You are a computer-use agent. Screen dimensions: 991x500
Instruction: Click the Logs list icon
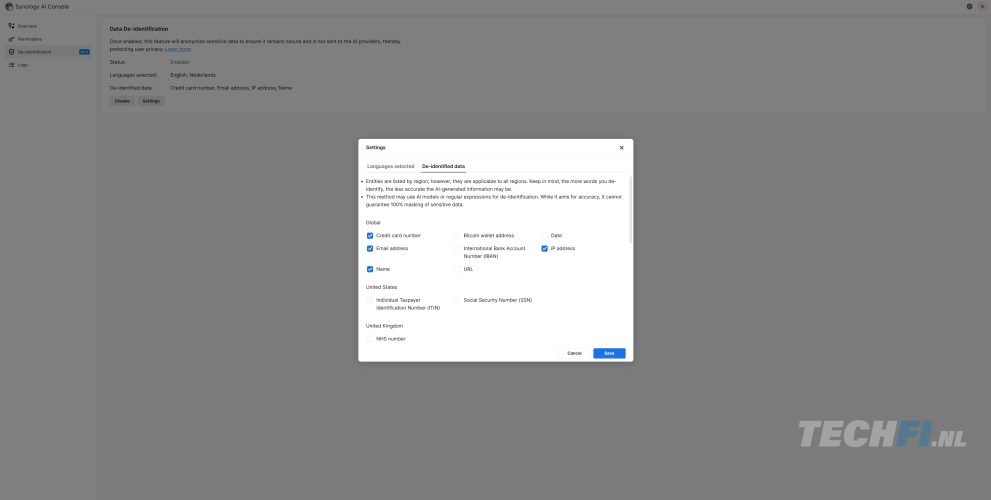click(11, 65)
